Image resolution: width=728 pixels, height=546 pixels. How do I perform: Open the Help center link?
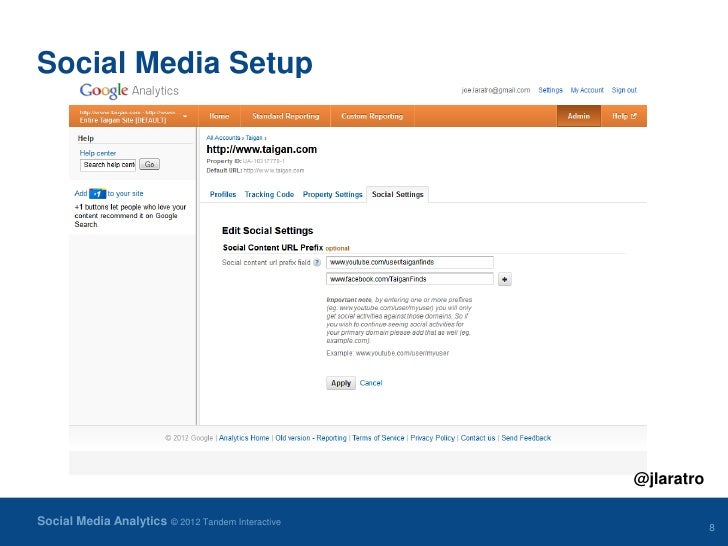point(98,153)
